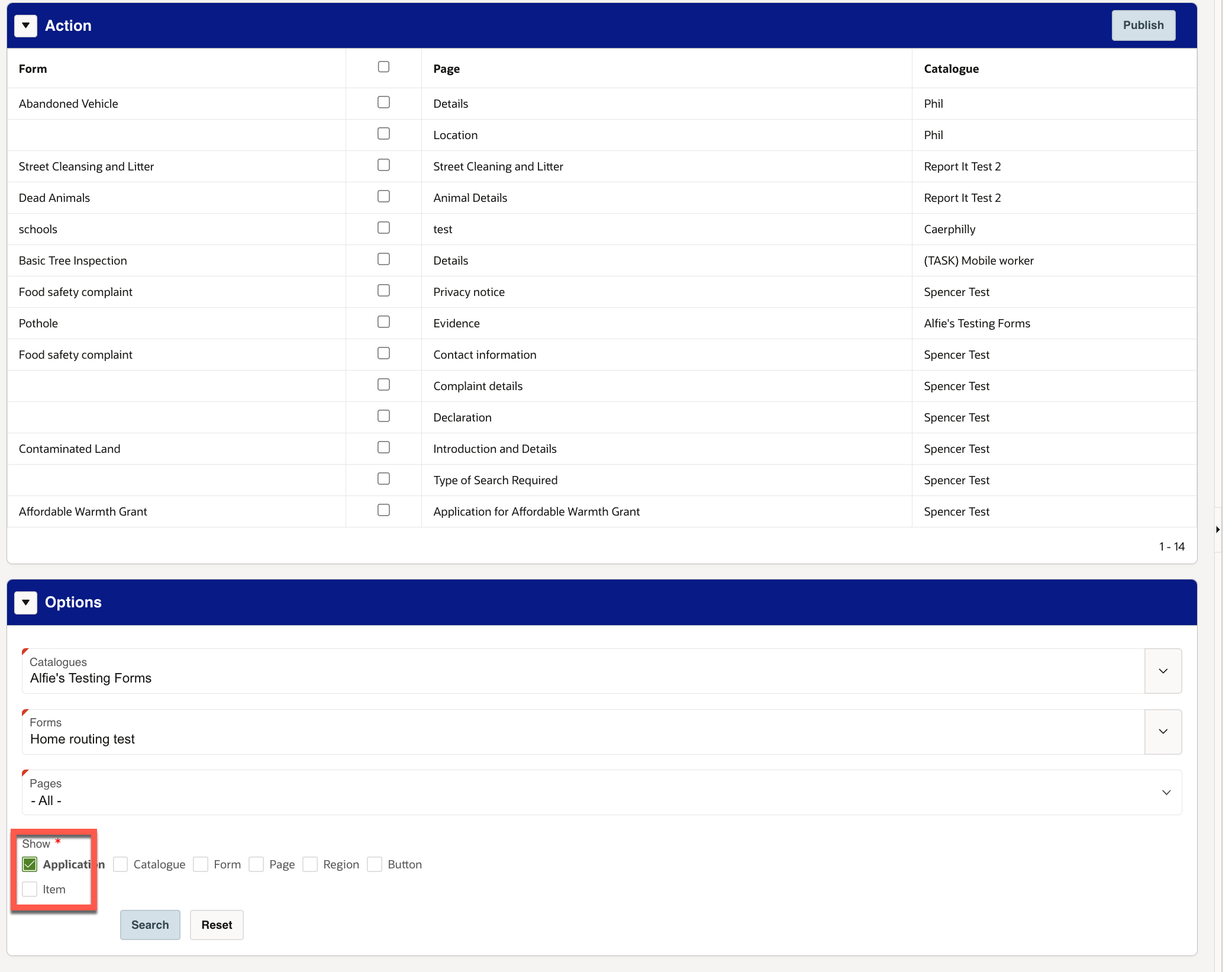Viewport: 1232px width, 972px height.
Task: Click the Search button
Action: 150,925
